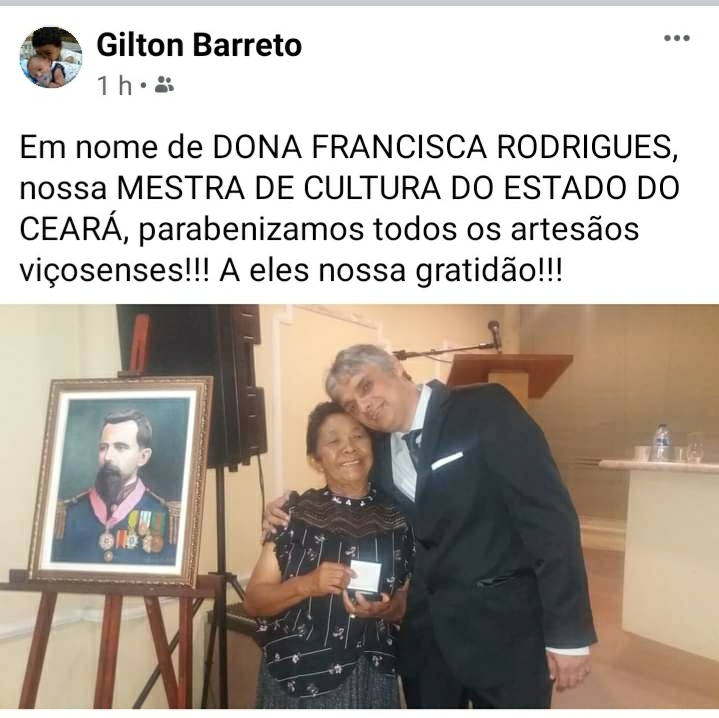
Task: Open Gilton Barreto's profile via name
Action: click(x=199, y=45)
